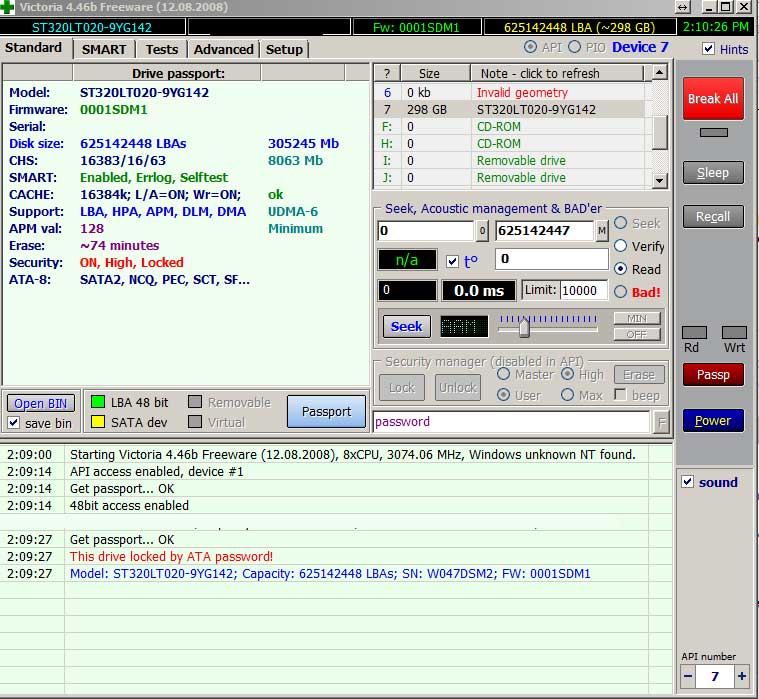Image resolution: width=759 pixels, height=699 pixels.
Task: Click the Removable gray indicator box
Action: click(195, 401)
